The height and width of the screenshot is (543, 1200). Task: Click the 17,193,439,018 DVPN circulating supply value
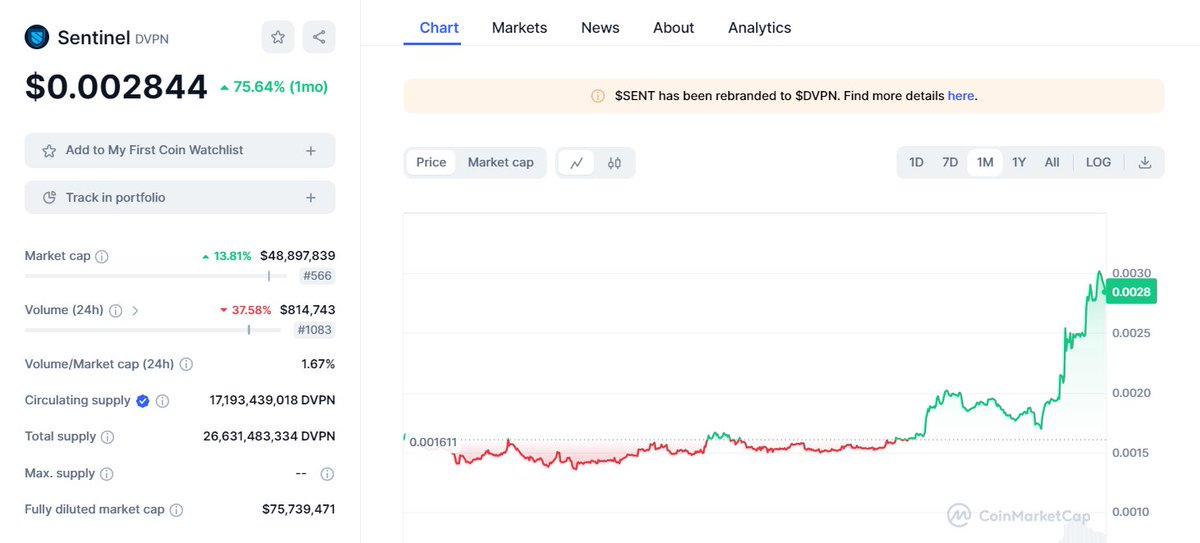[272, 400]
